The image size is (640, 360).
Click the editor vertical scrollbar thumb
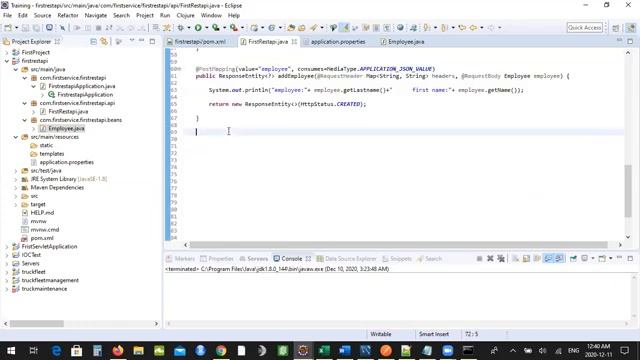(628, 191)
